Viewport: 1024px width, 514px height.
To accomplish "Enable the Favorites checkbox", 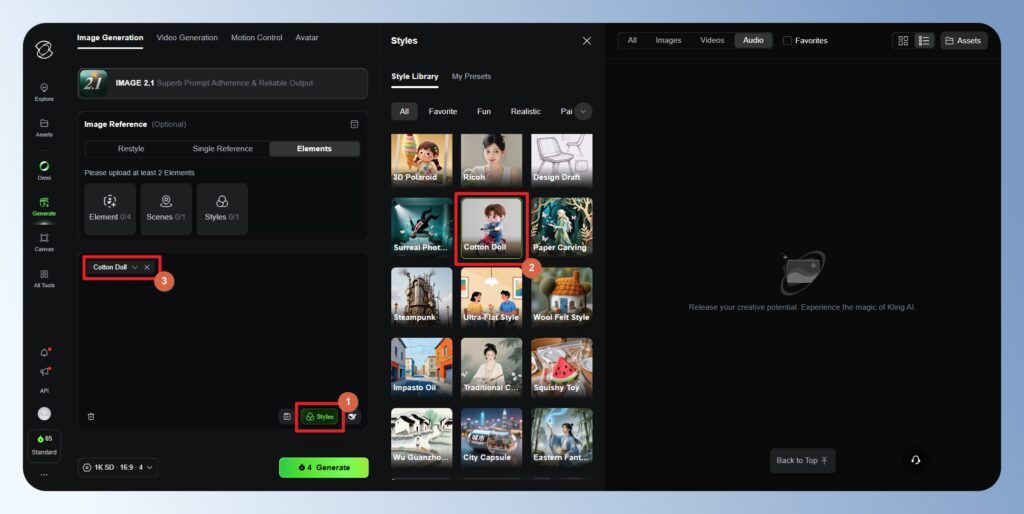I will click(788, 41).
